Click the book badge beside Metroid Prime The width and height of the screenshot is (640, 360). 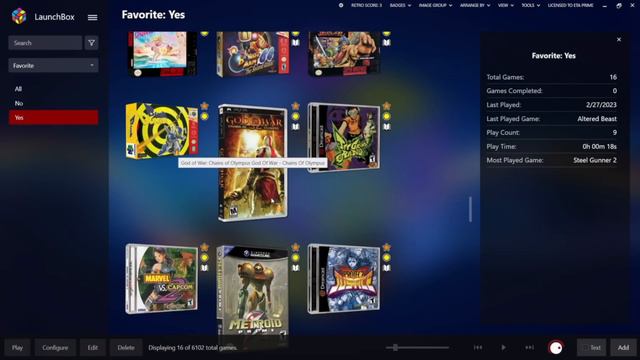pyautogui.click(x=296, y=268)
